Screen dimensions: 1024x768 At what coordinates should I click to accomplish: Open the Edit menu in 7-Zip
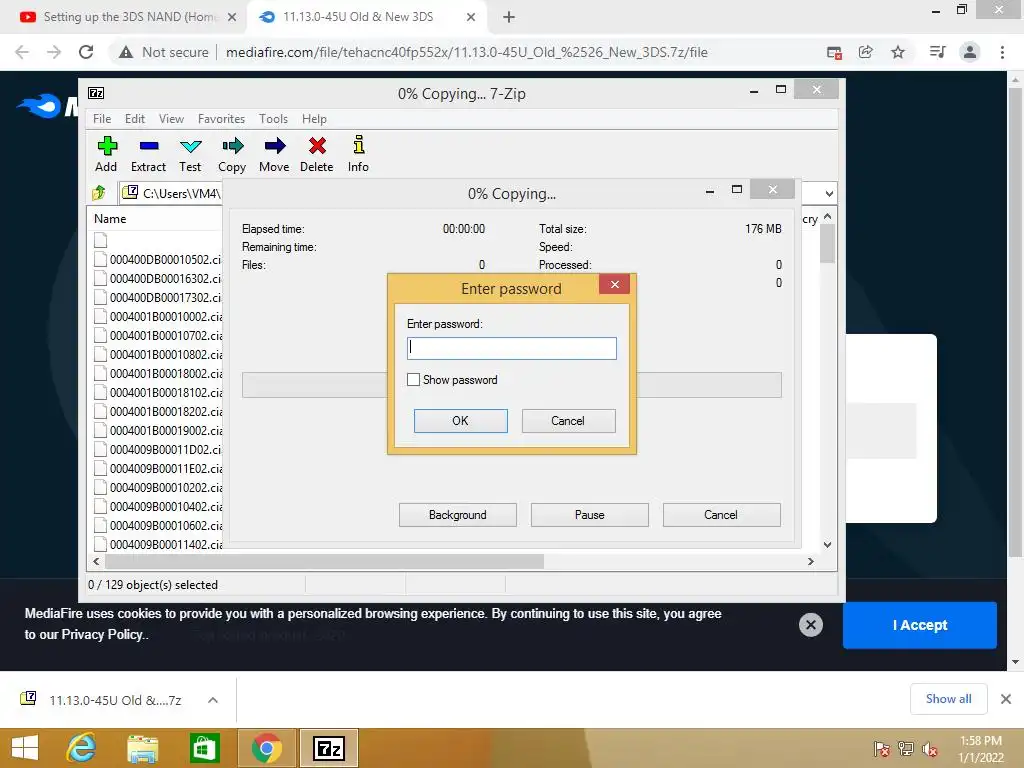[135, 119]
